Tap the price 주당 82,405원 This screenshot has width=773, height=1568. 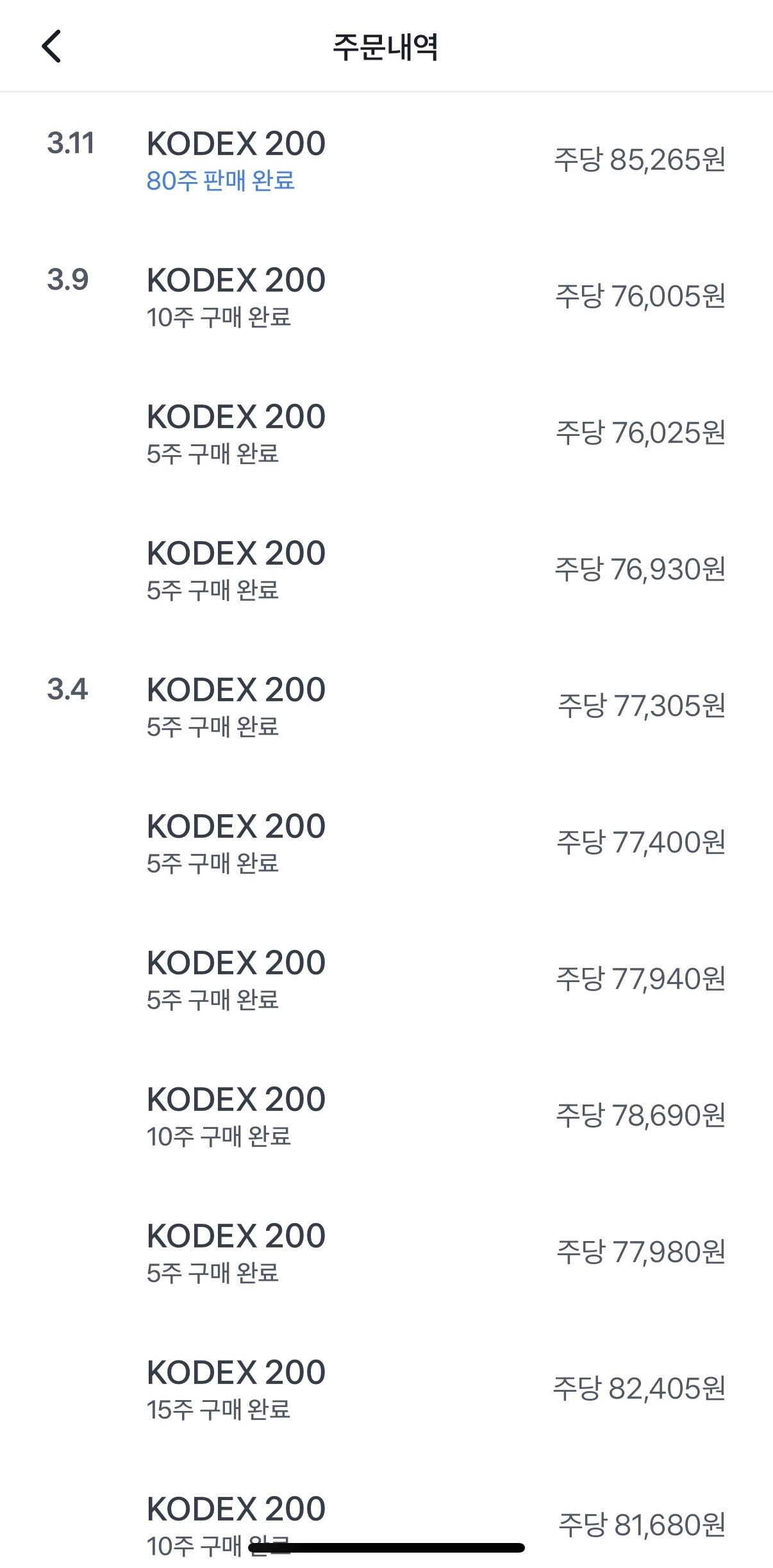[x=639, y=1389]
